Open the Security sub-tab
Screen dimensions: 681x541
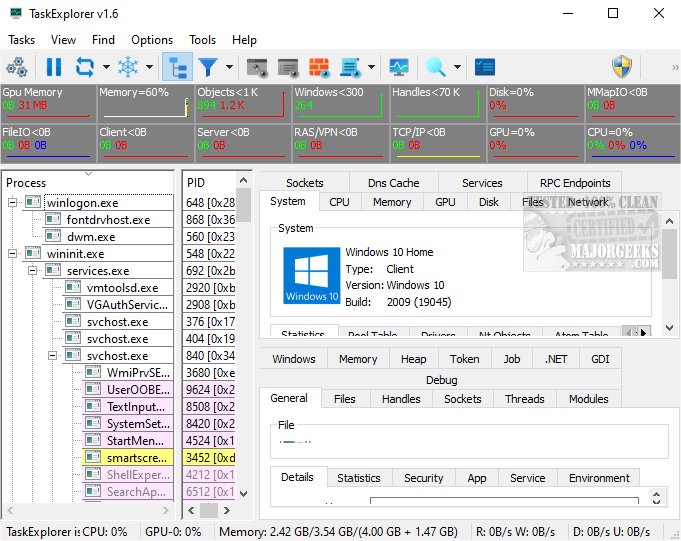click(x=423, y=478)
